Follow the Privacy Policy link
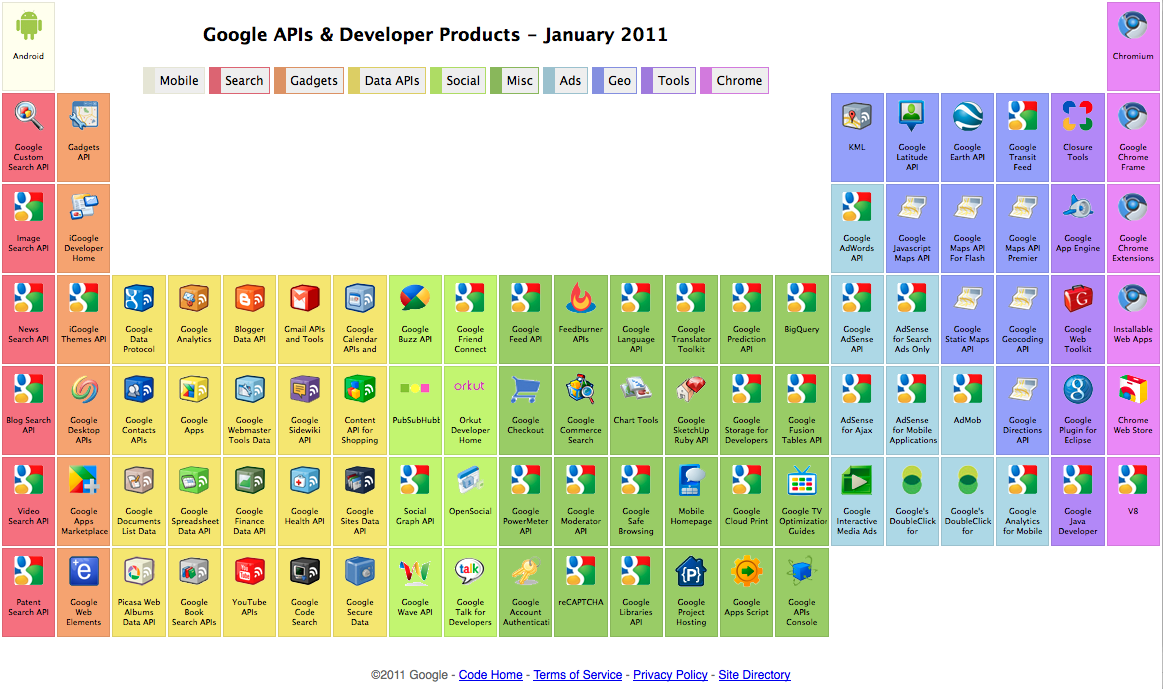 (x=670, y=675)
